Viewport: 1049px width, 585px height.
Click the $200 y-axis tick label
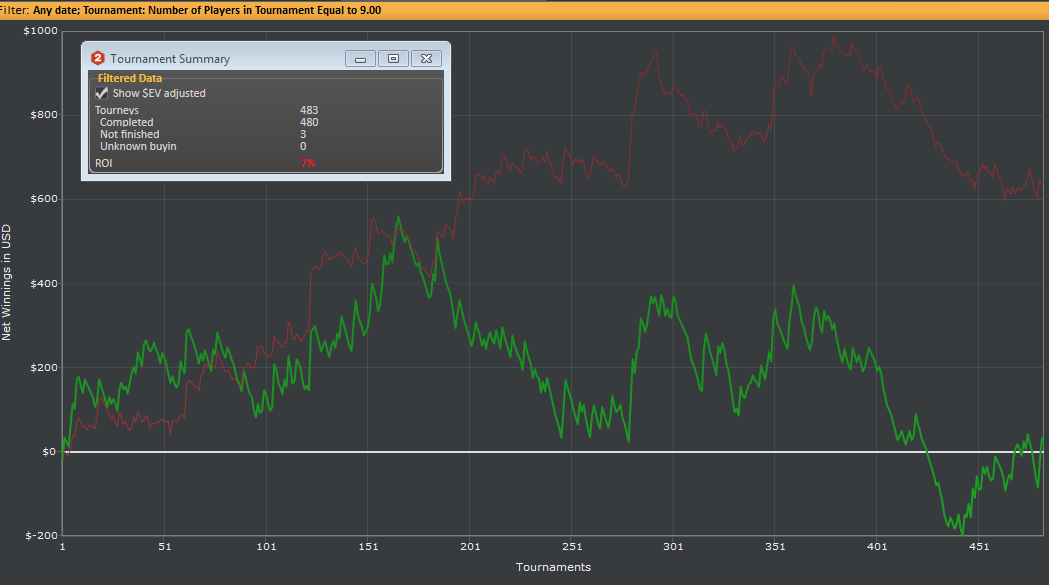coord(44,367)
